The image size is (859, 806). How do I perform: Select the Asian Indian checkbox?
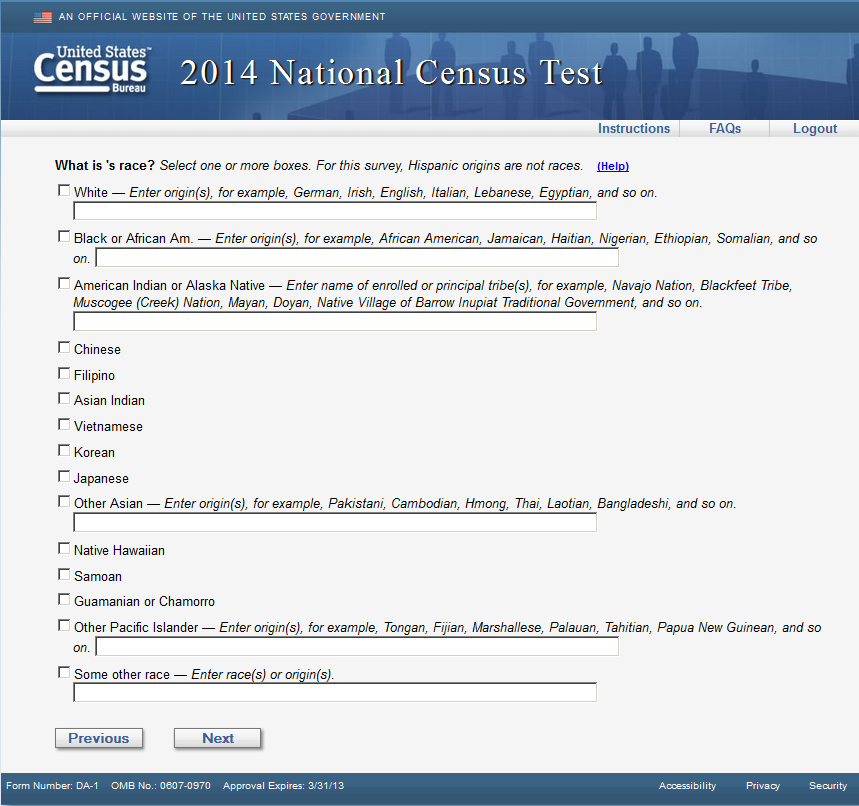tap(64, 399)
